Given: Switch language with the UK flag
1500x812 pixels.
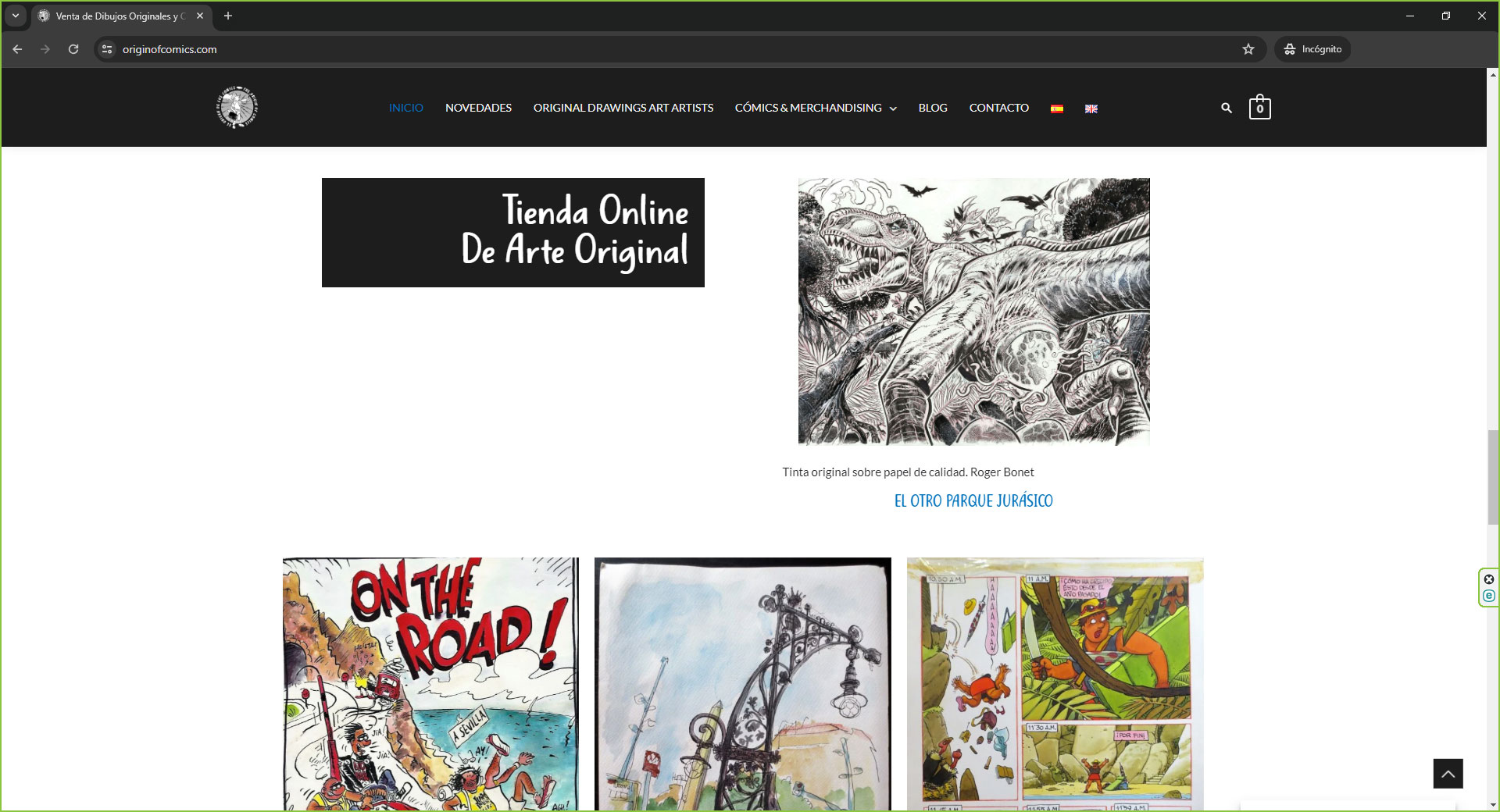Looking at the screenshot, I should pos(1091,109).
